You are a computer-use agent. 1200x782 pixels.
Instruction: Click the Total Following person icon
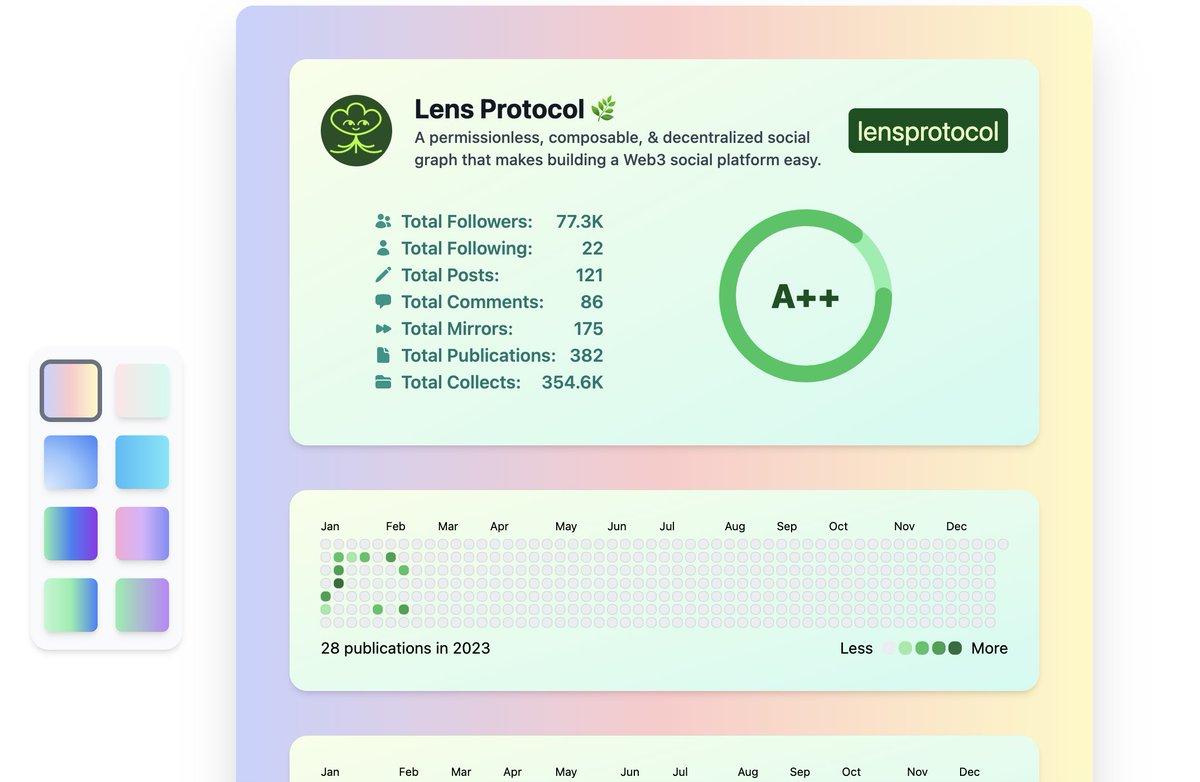pos(383,248)
